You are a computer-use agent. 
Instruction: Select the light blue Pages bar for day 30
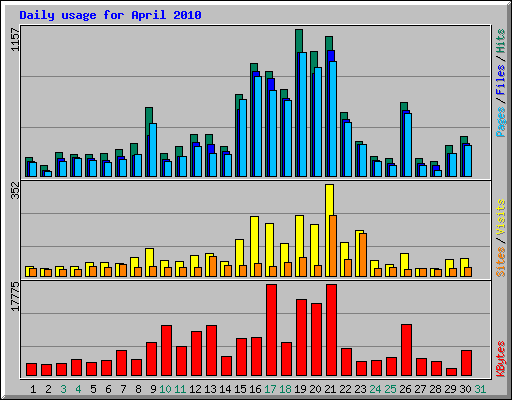468,161
